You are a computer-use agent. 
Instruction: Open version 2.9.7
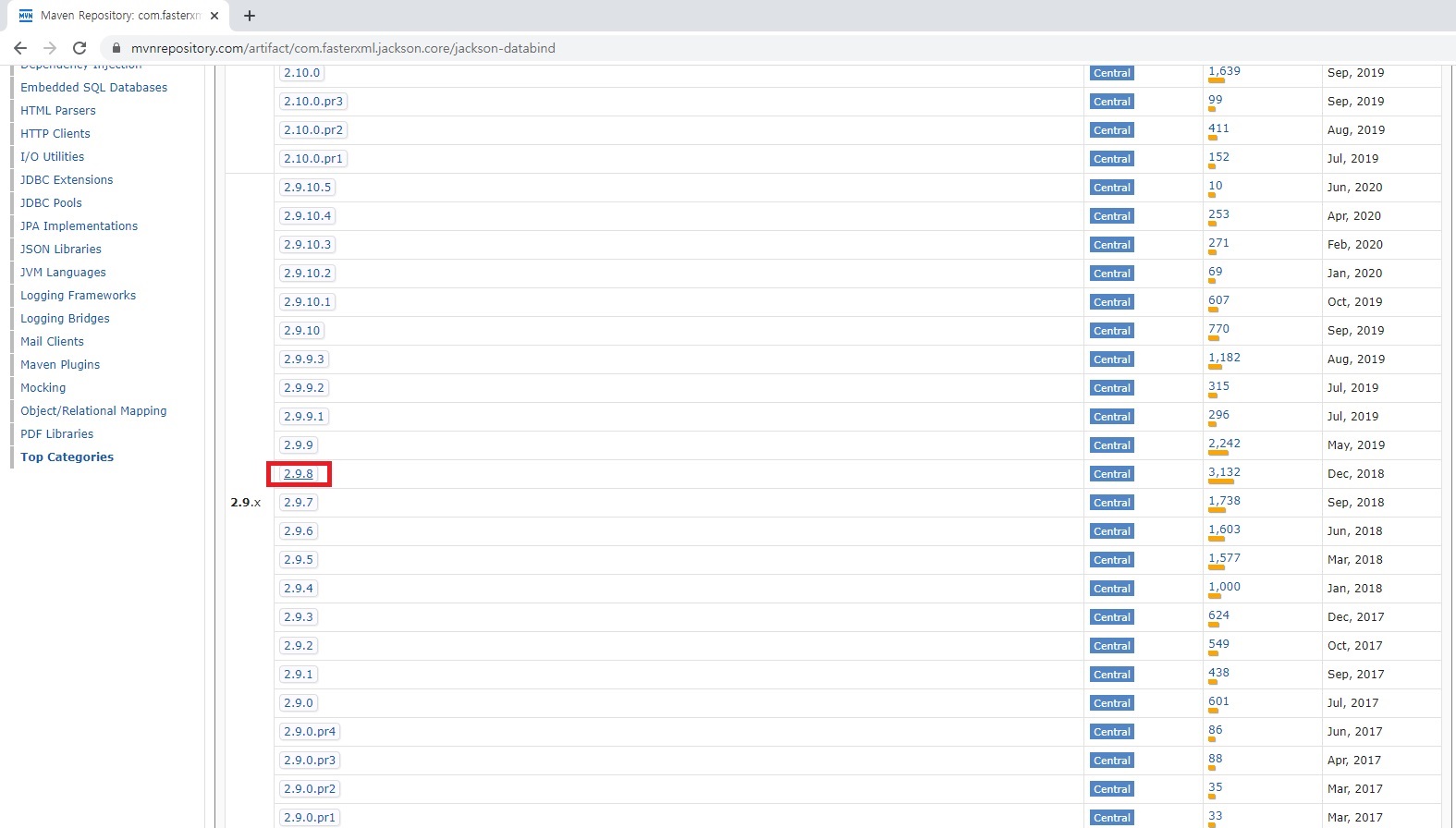pyautogui.click(x=299, y=503)
